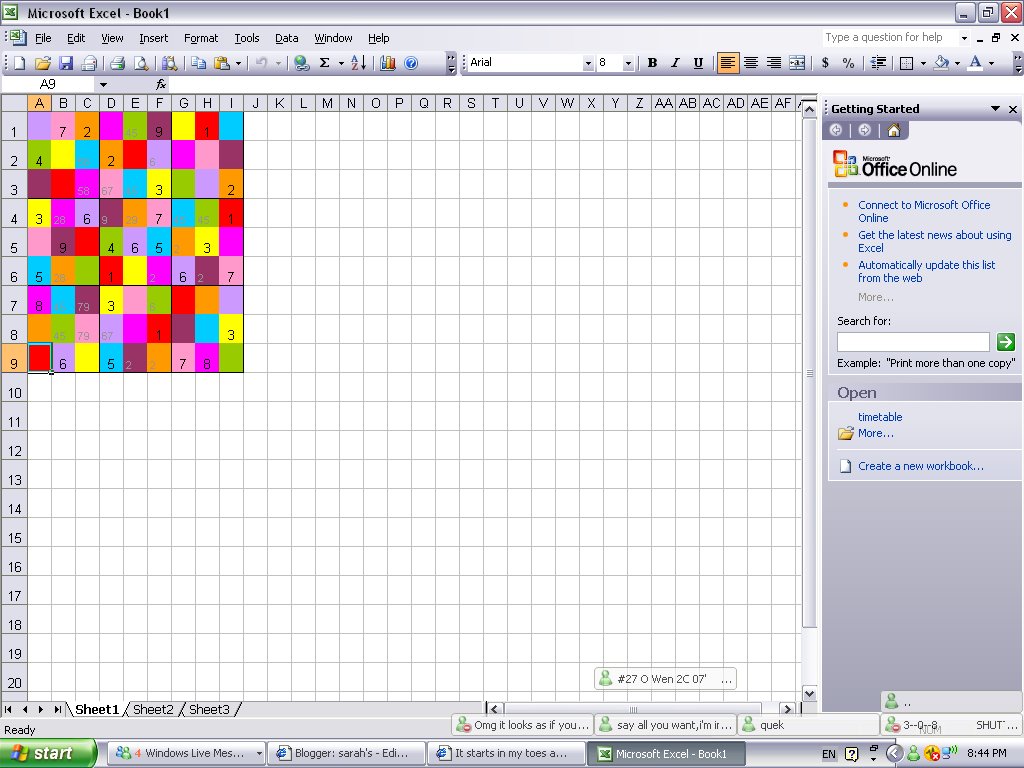Toggle Italic formatting
Viewport: 1024px width, 768px height.
point(675,63)
